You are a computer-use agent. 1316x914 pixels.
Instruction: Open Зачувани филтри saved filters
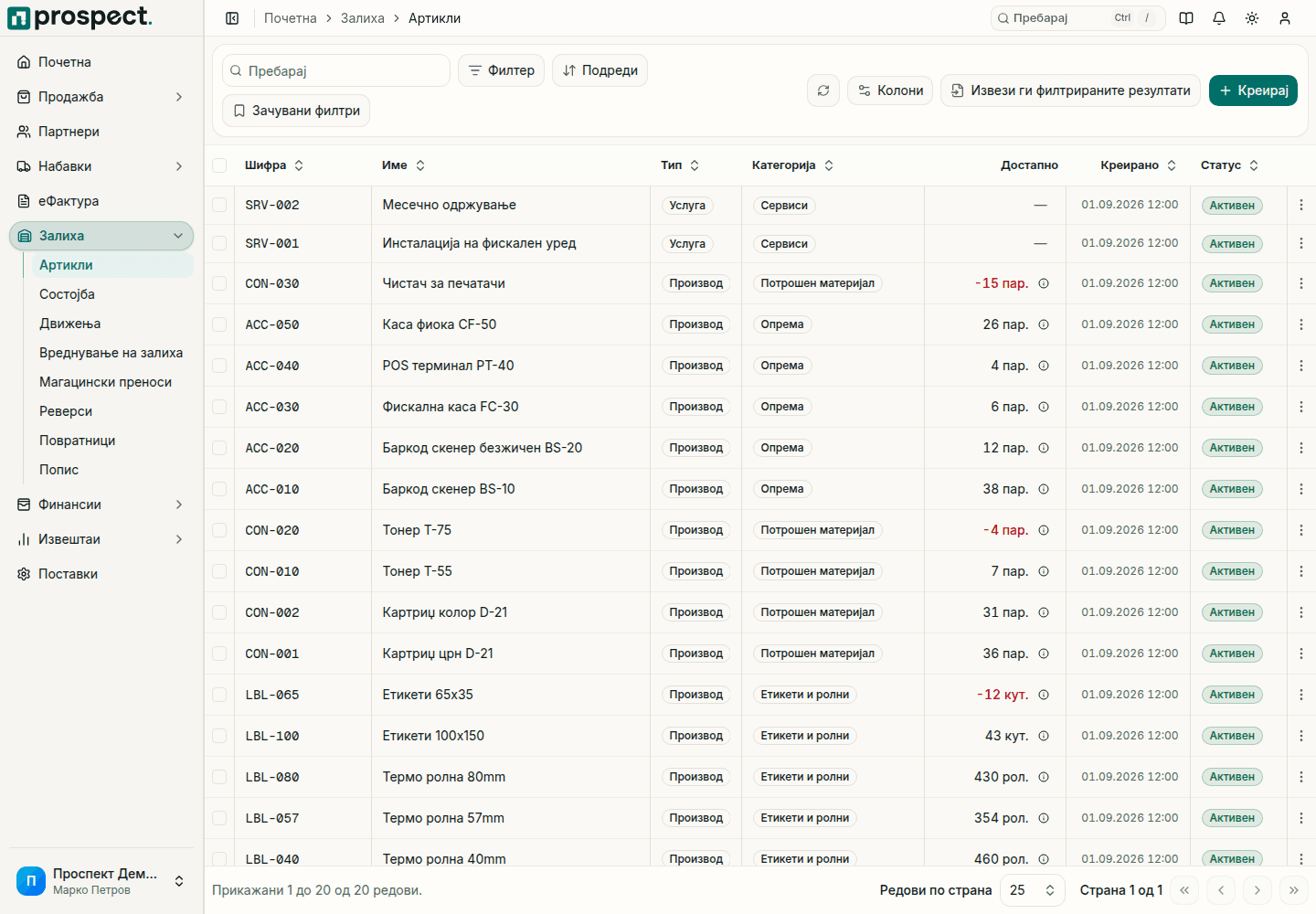click(296, 111)
